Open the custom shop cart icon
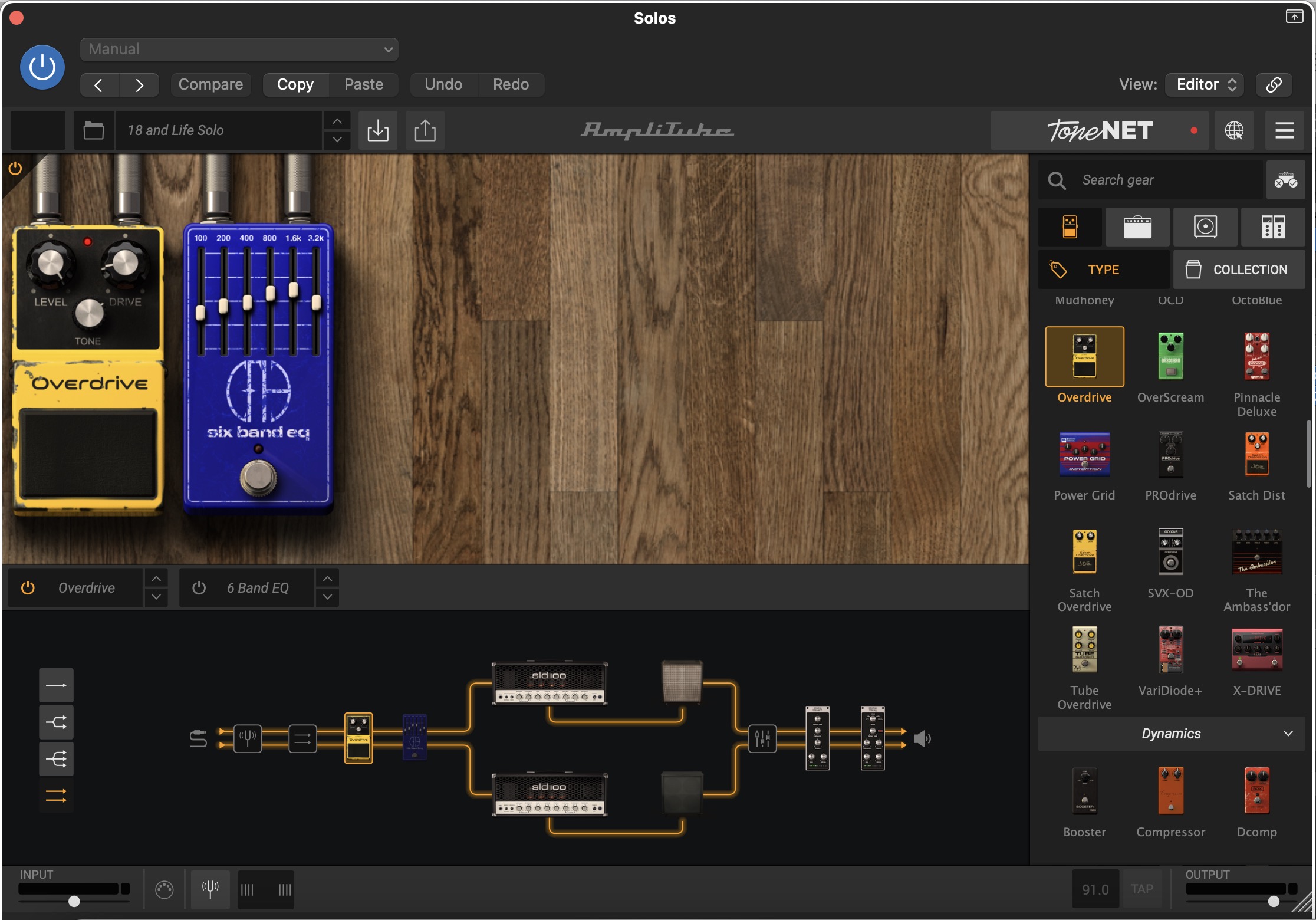 pos(1285,180)
